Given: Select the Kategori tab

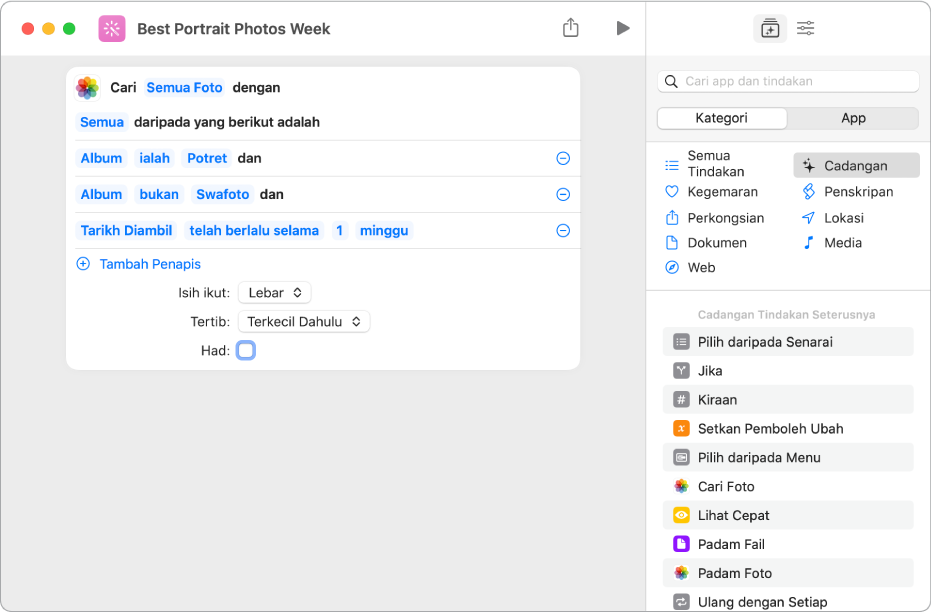Looking at the screenshot, I should [722, 118].
